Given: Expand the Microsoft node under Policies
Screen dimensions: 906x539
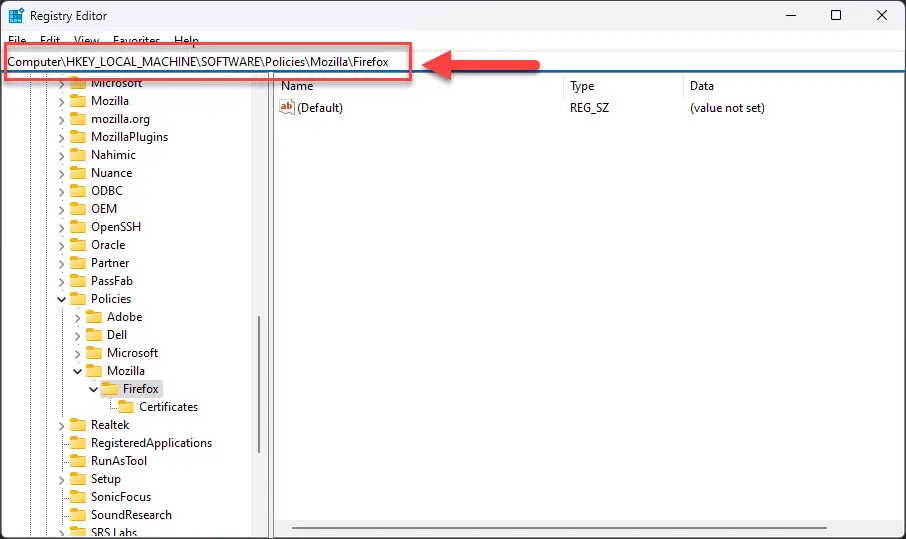Looking at the screenshot, I should coord(77,353).
